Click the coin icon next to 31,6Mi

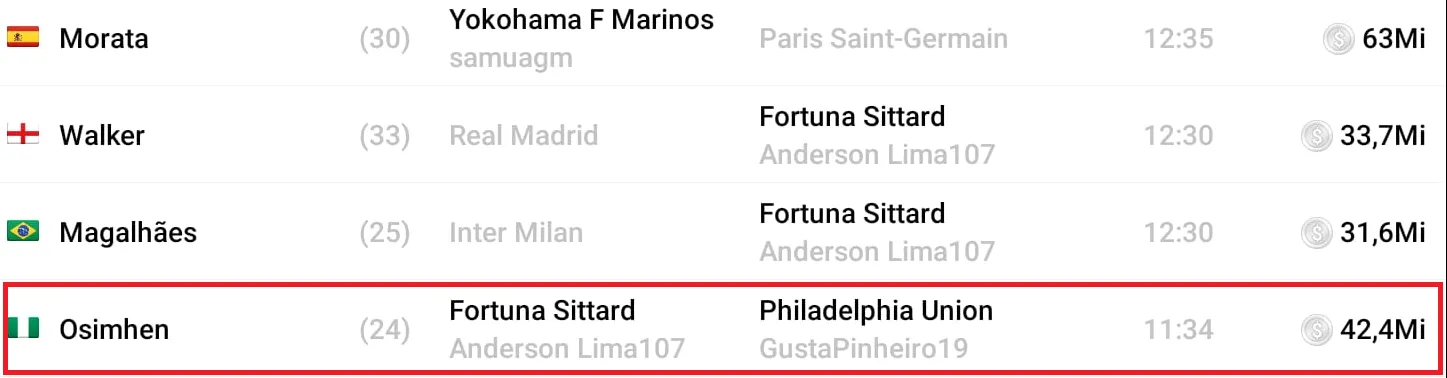[1316, 233]
